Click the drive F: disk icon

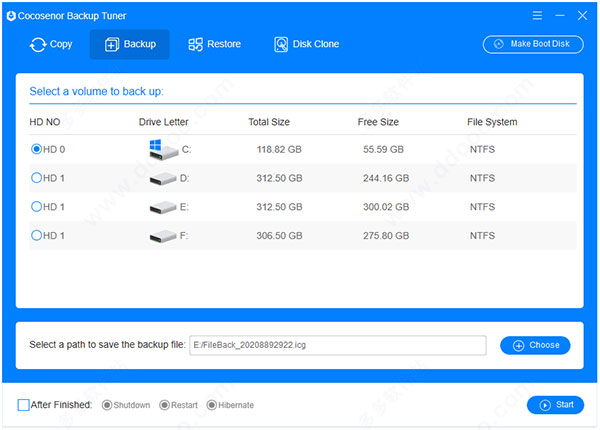point(163,236)
